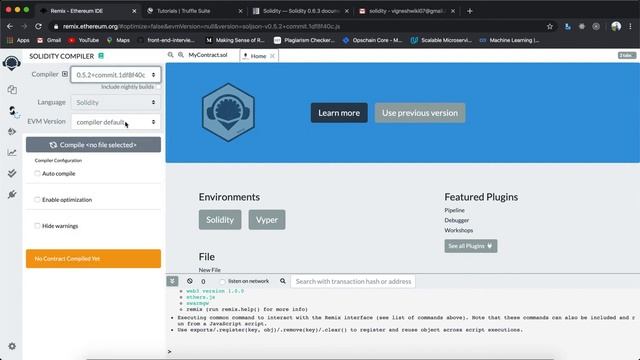The image size is (640, 360).
Task: Click the terminal search magnifier icon
Action: click(282, 281)
